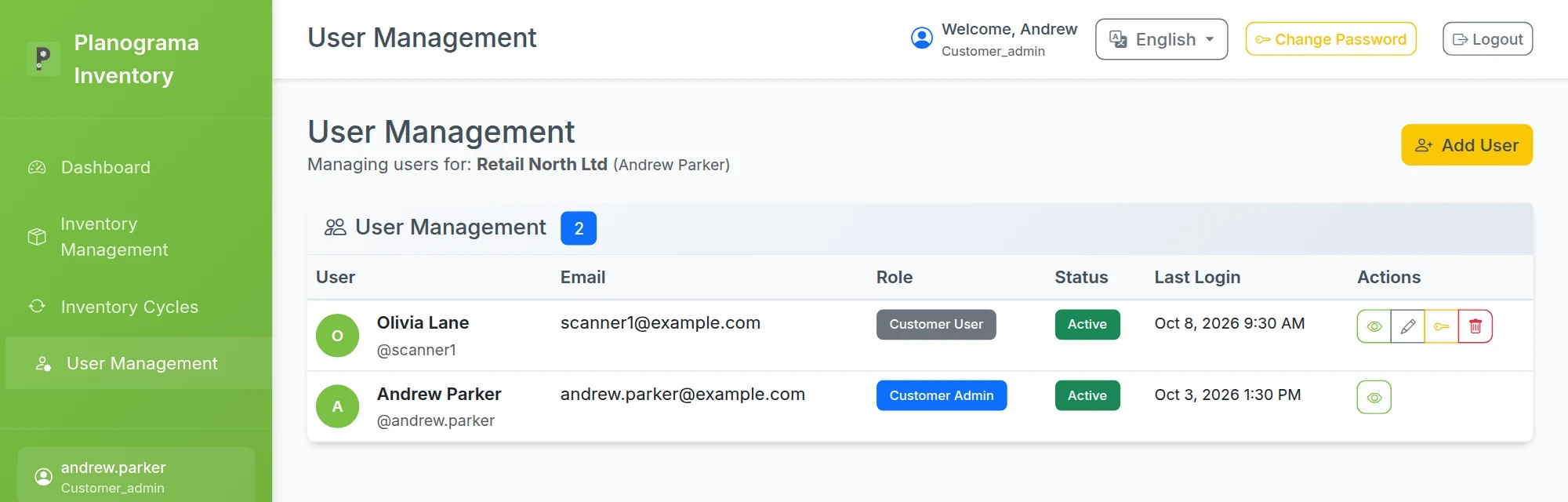Click email scanner1@example.com
1568x502 pixels.
point(660,323)
